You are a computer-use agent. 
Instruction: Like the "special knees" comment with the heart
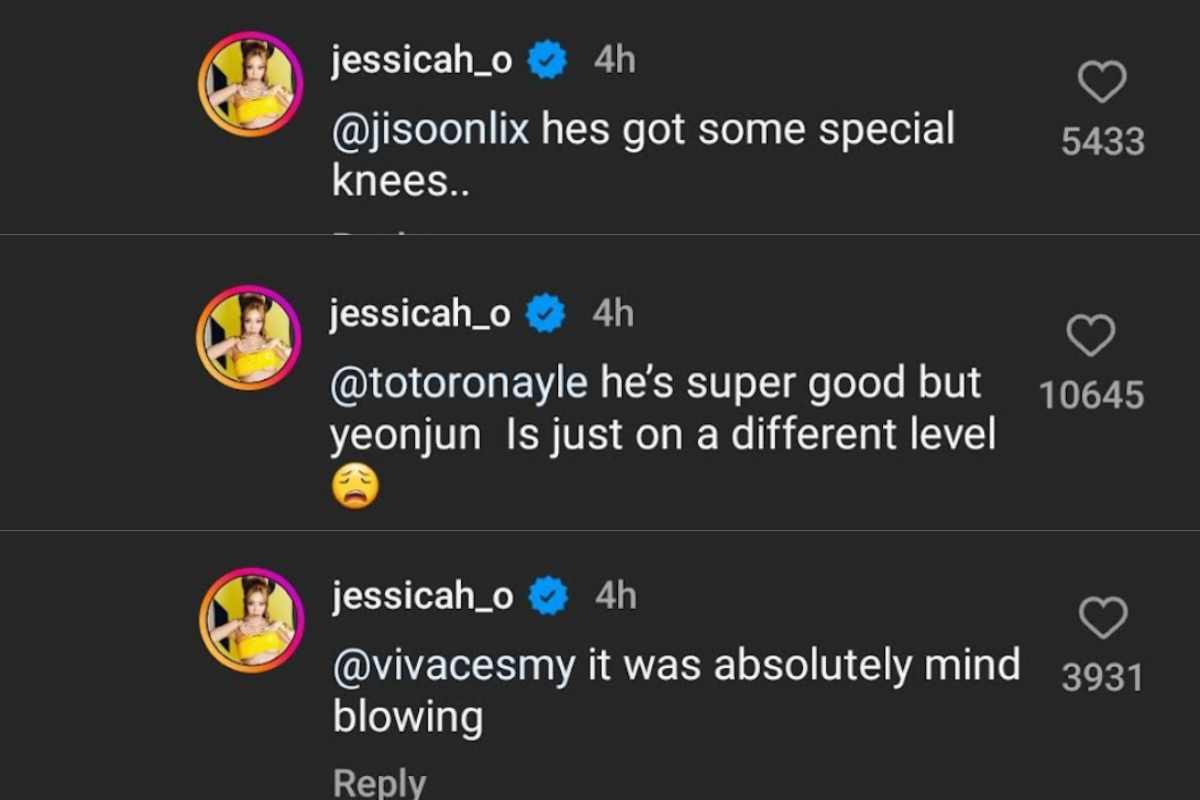(1103, 82)
